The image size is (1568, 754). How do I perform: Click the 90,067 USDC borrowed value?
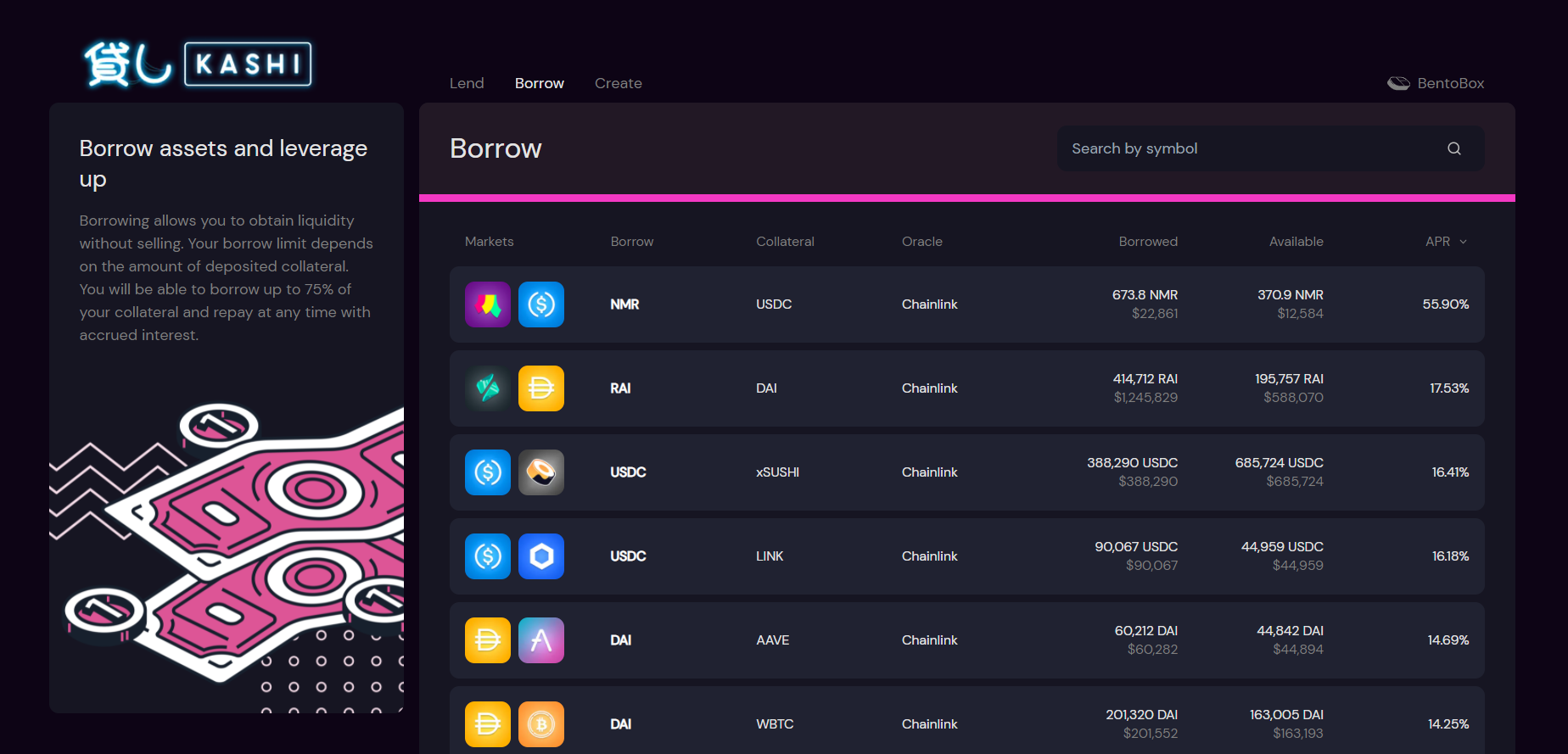tap(1136, 547)
